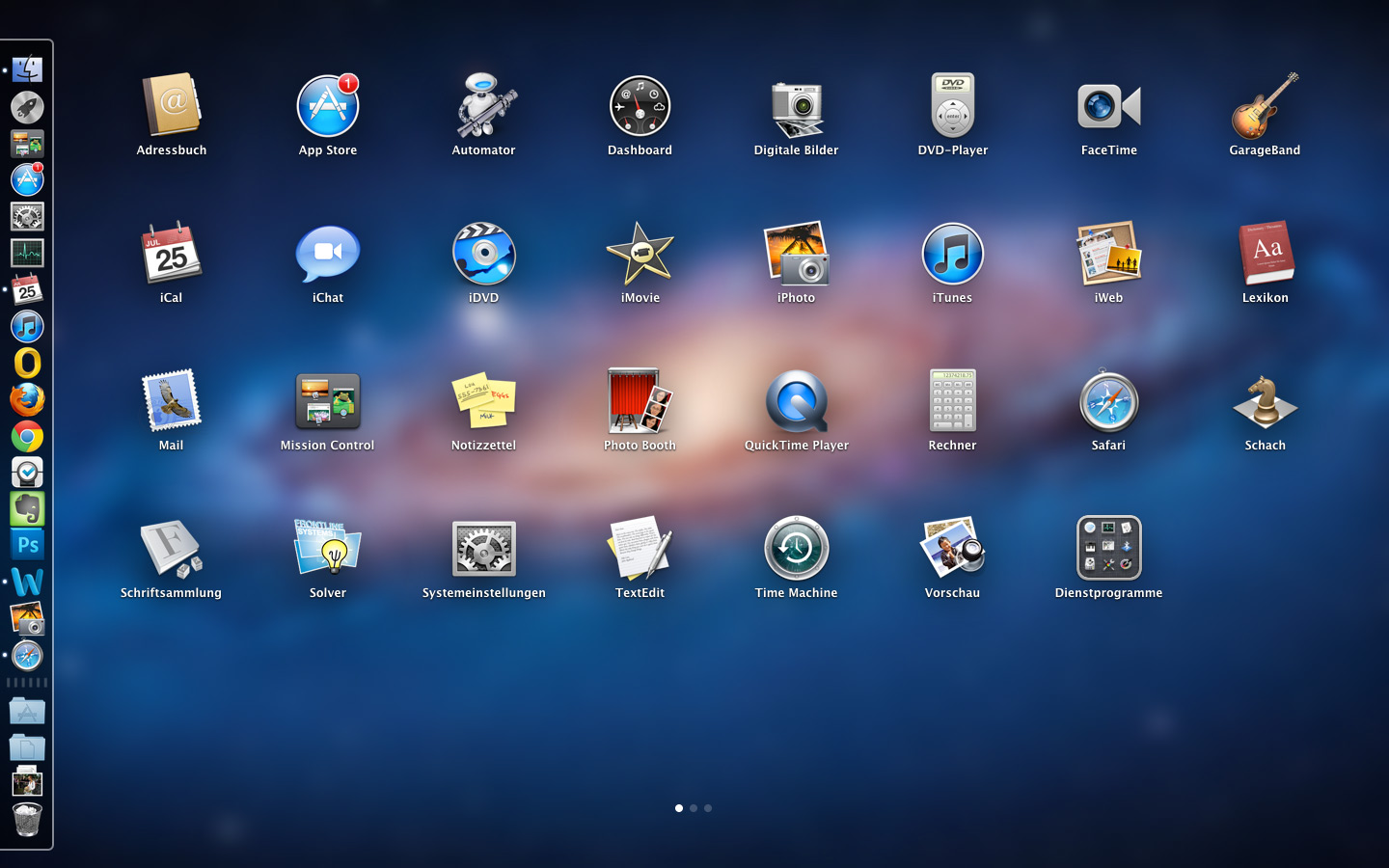Open the Dashboard app
The height and width of the screenshot is (868, 1389).
(x=640, y=105)
